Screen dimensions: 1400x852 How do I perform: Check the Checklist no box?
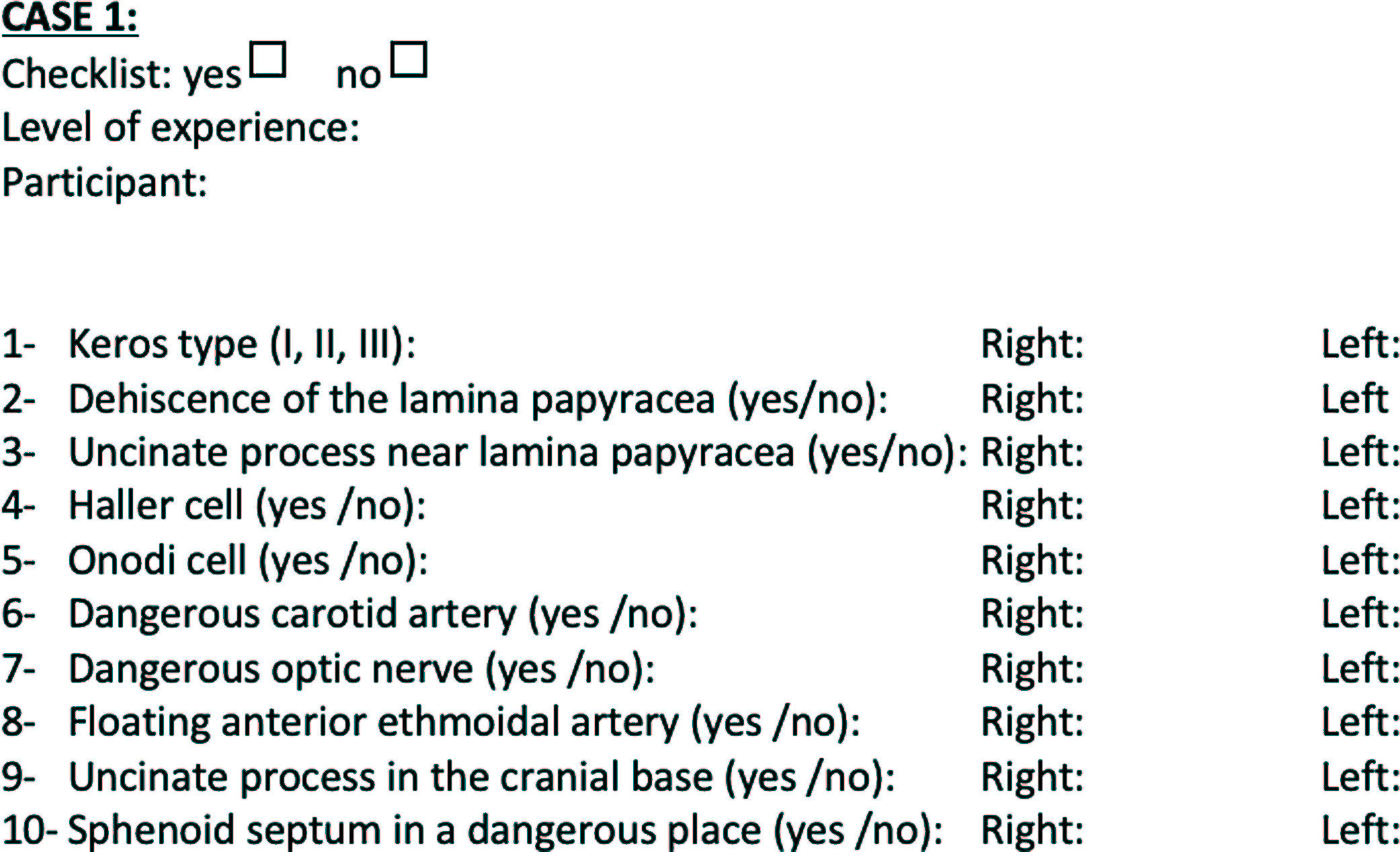[x=409, y=60]
